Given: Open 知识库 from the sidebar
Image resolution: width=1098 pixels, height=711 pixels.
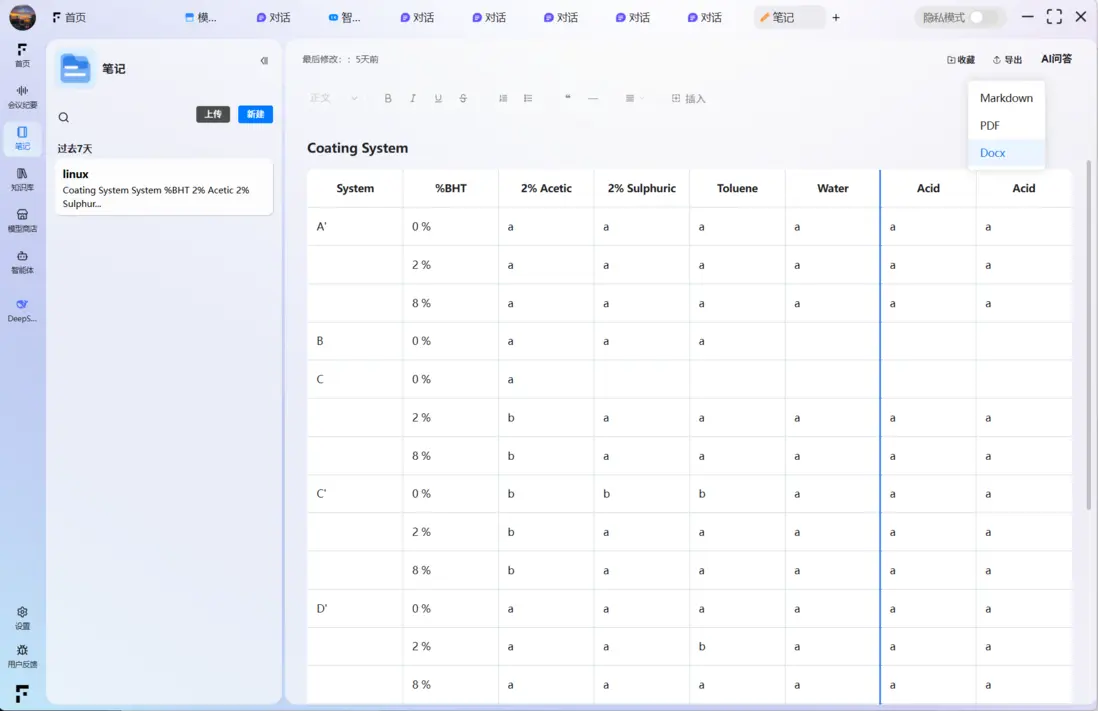Looking at the screenshot, I should point(22,179).
